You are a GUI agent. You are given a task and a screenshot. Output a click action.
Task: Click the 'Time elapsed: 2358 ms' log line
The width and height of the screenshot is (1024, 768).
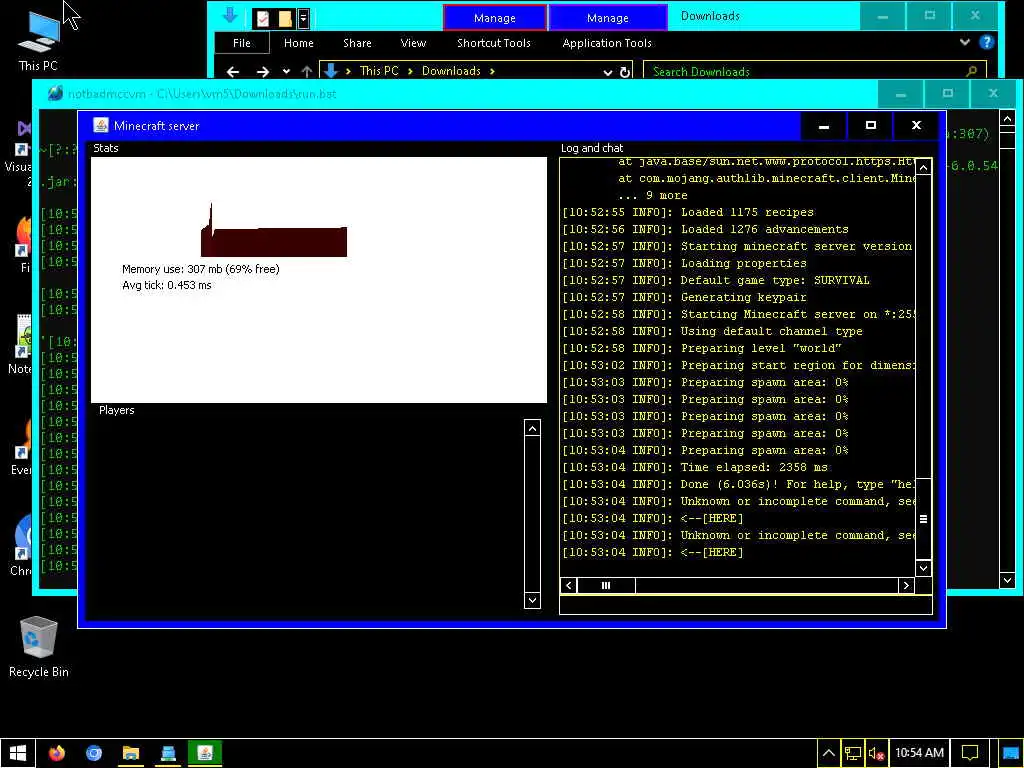(695, 467)
